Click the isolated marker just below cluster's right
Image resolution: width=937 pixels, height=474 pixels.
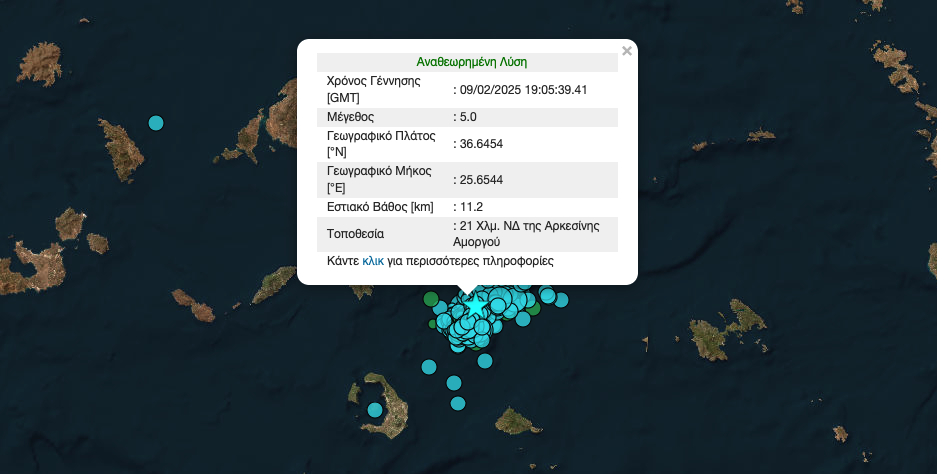pyautogui.click(x=485, y=360)
